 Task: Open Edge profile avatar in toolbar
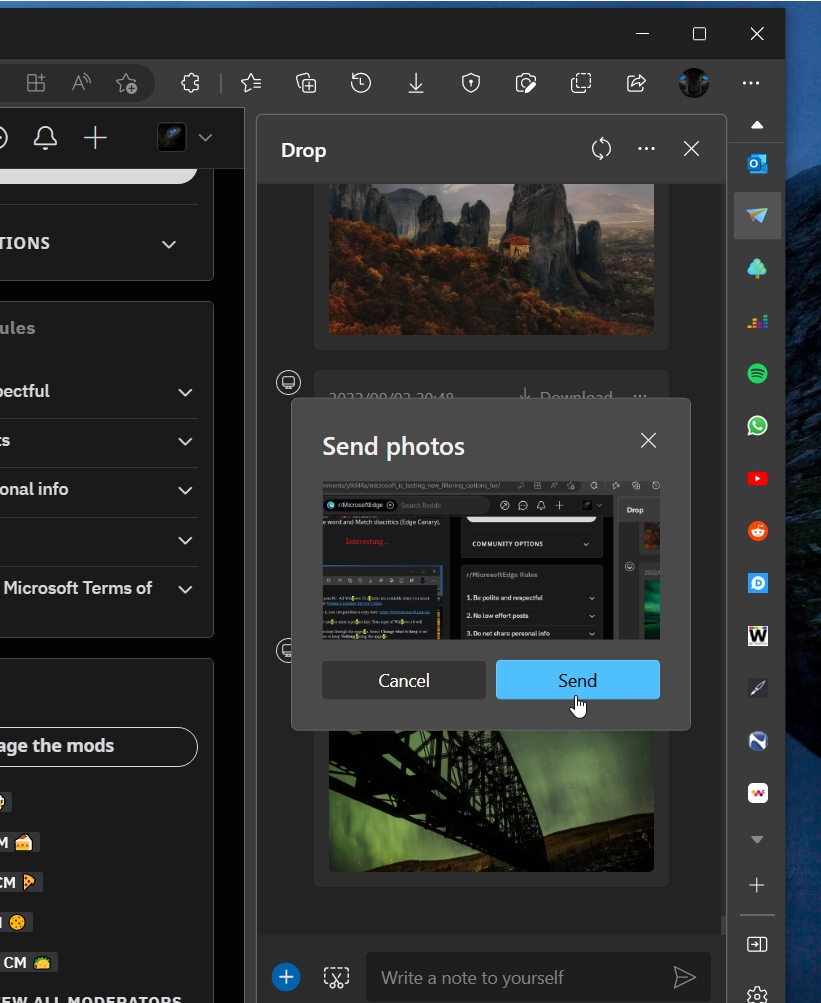pos(694,83)
